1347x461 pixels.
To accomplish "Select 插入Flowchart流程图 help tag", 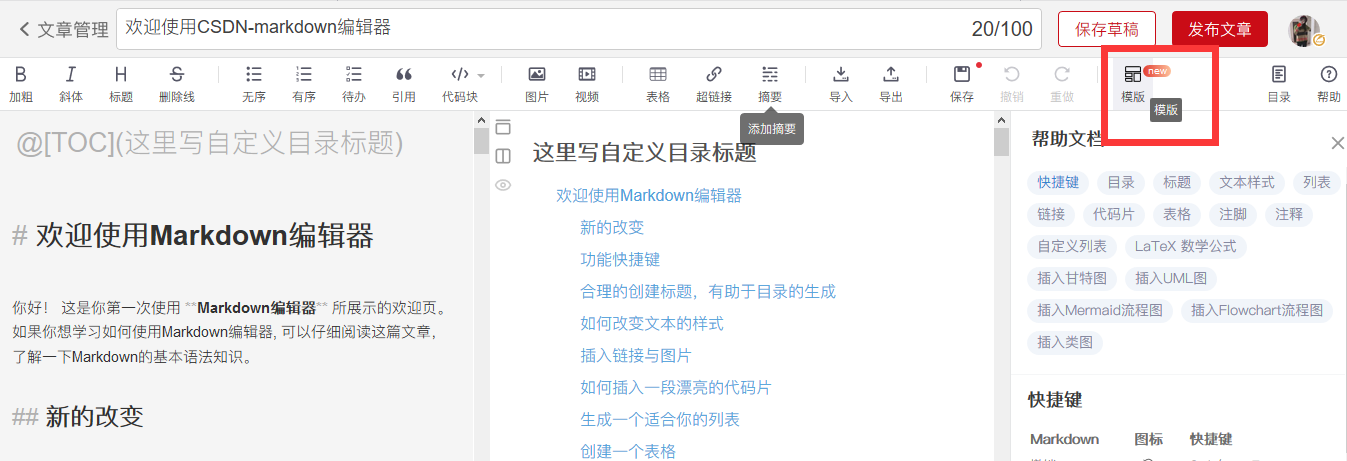I will [x=1257, y=310].
